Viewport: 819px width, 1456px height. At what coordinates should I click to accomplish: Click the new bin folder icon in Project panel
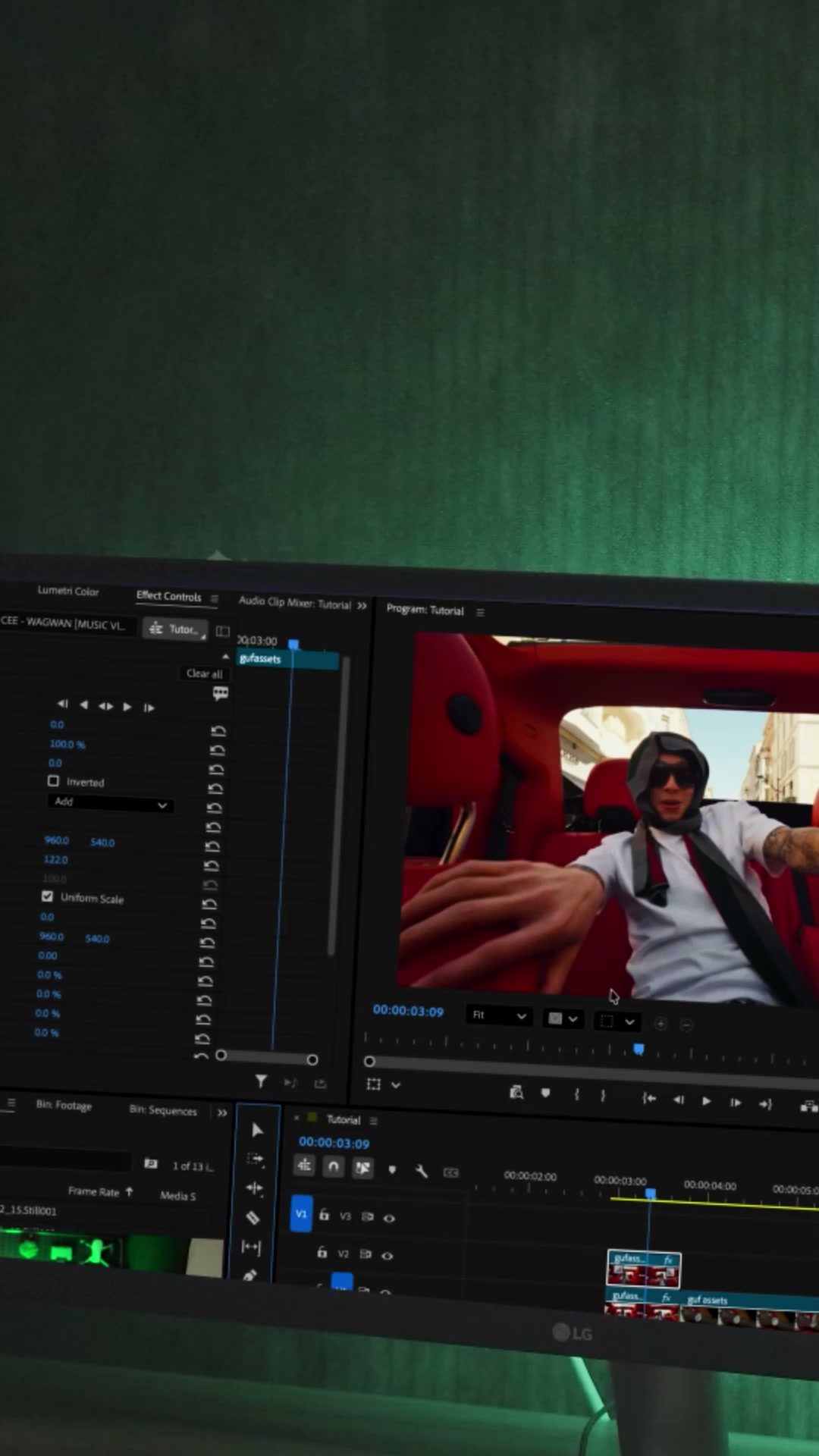click(x=151, y=1163)
